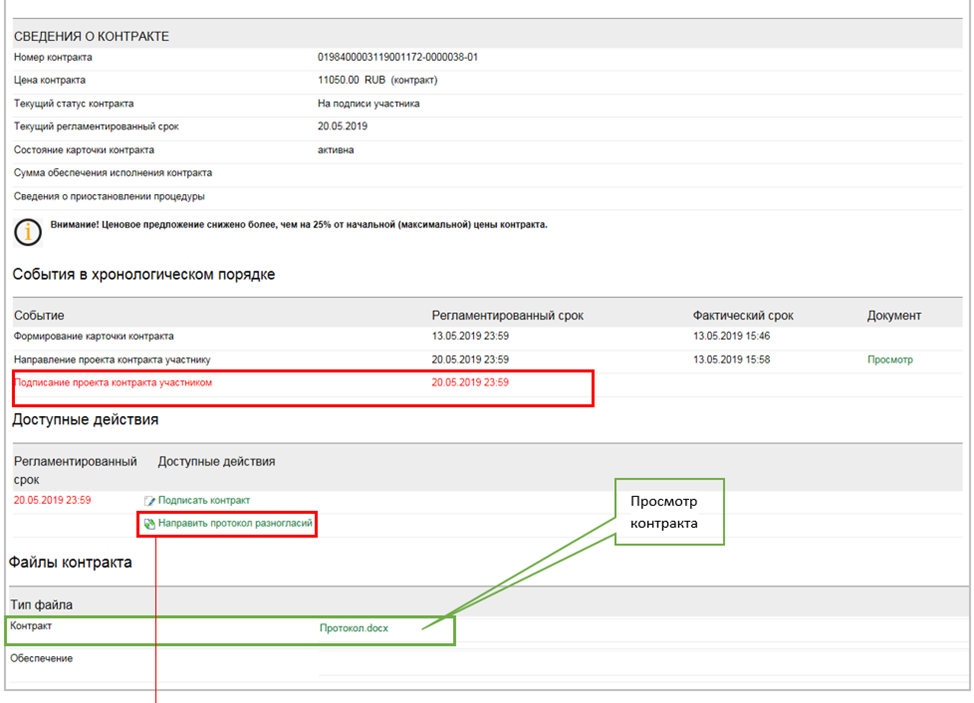
Task: Click the contract number 0198400003119001172-0000038-01
Action: coord(397,57)
